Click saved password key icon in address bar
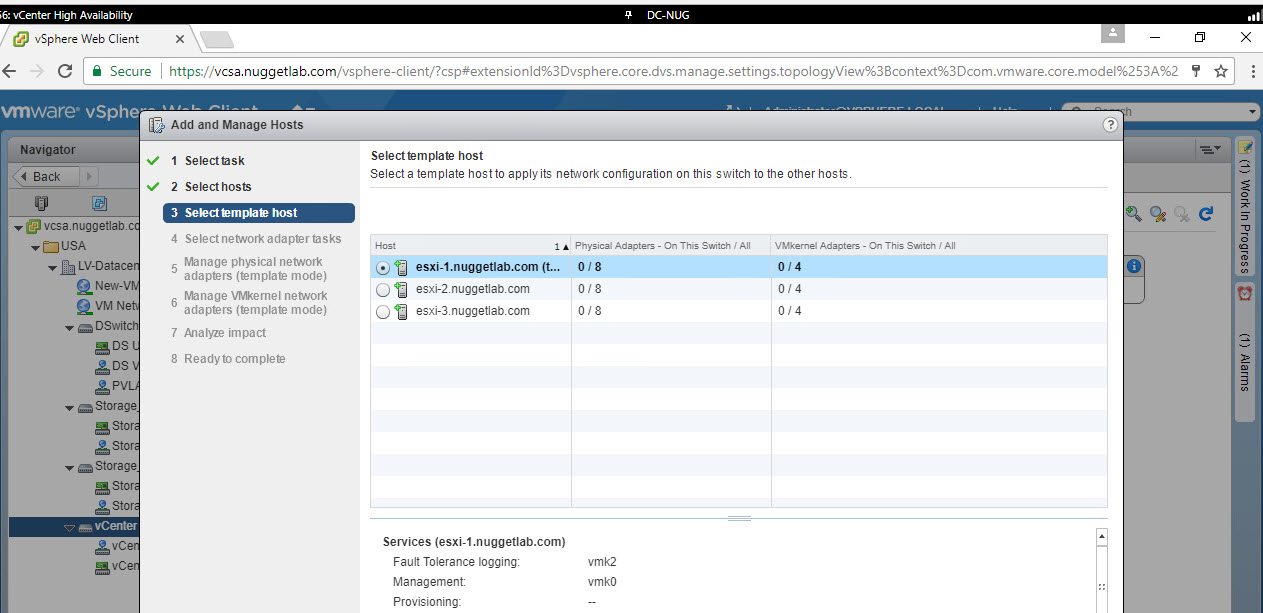The height and width of the screenshot is (613, 1263). click(x=1195, y=72)
